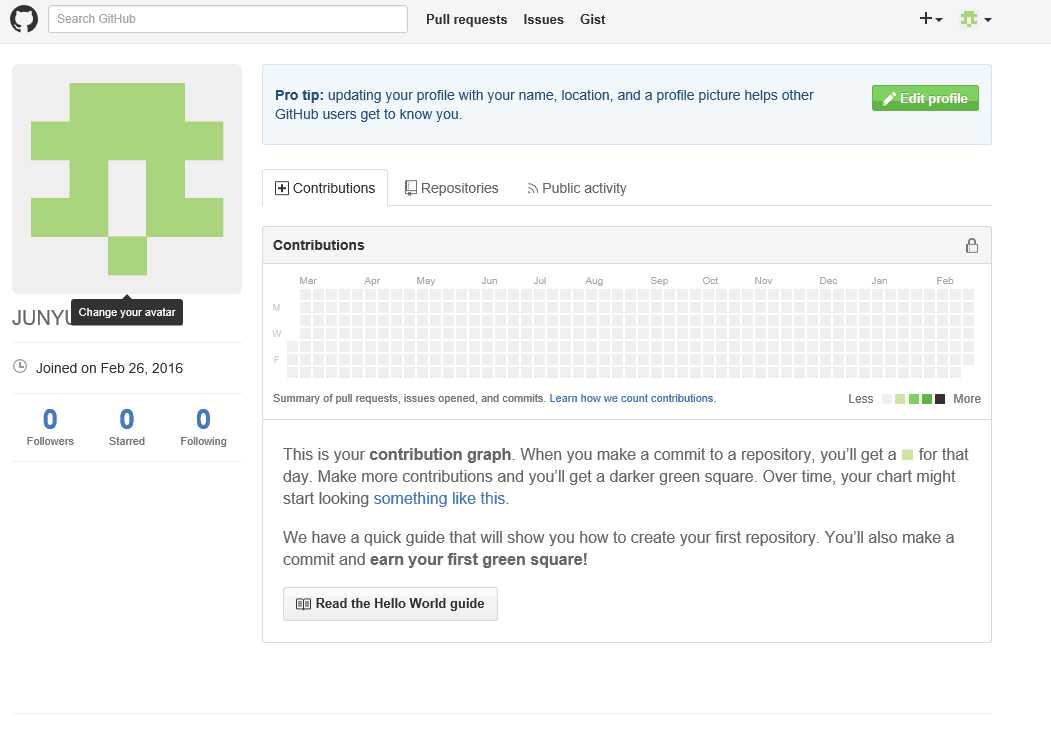
Task: Click the Public activity RSS icon
Action: (533, 189)
